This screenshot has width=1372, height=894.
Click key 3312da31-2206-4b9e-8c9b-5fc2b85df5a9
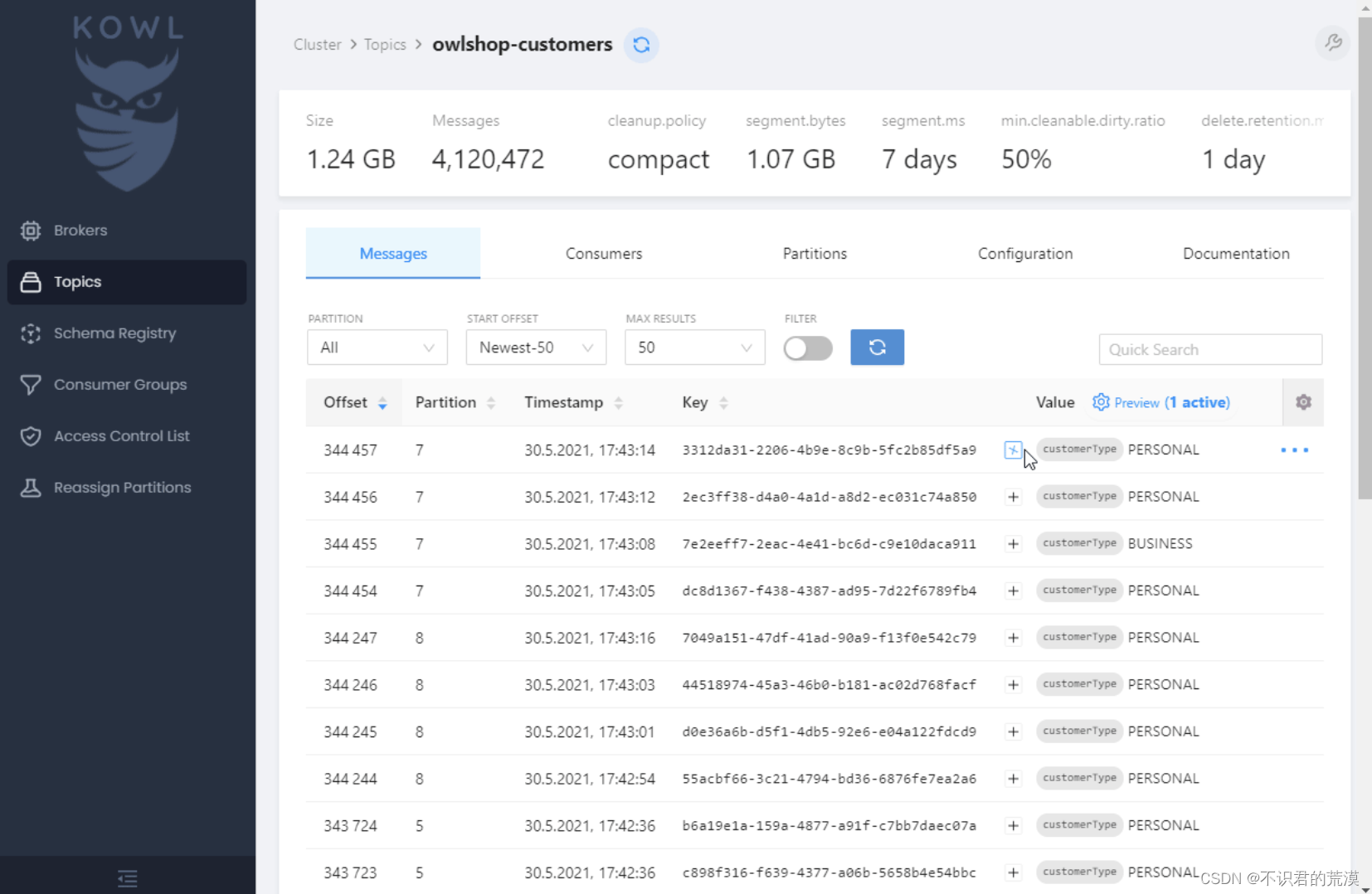(829, 450)
